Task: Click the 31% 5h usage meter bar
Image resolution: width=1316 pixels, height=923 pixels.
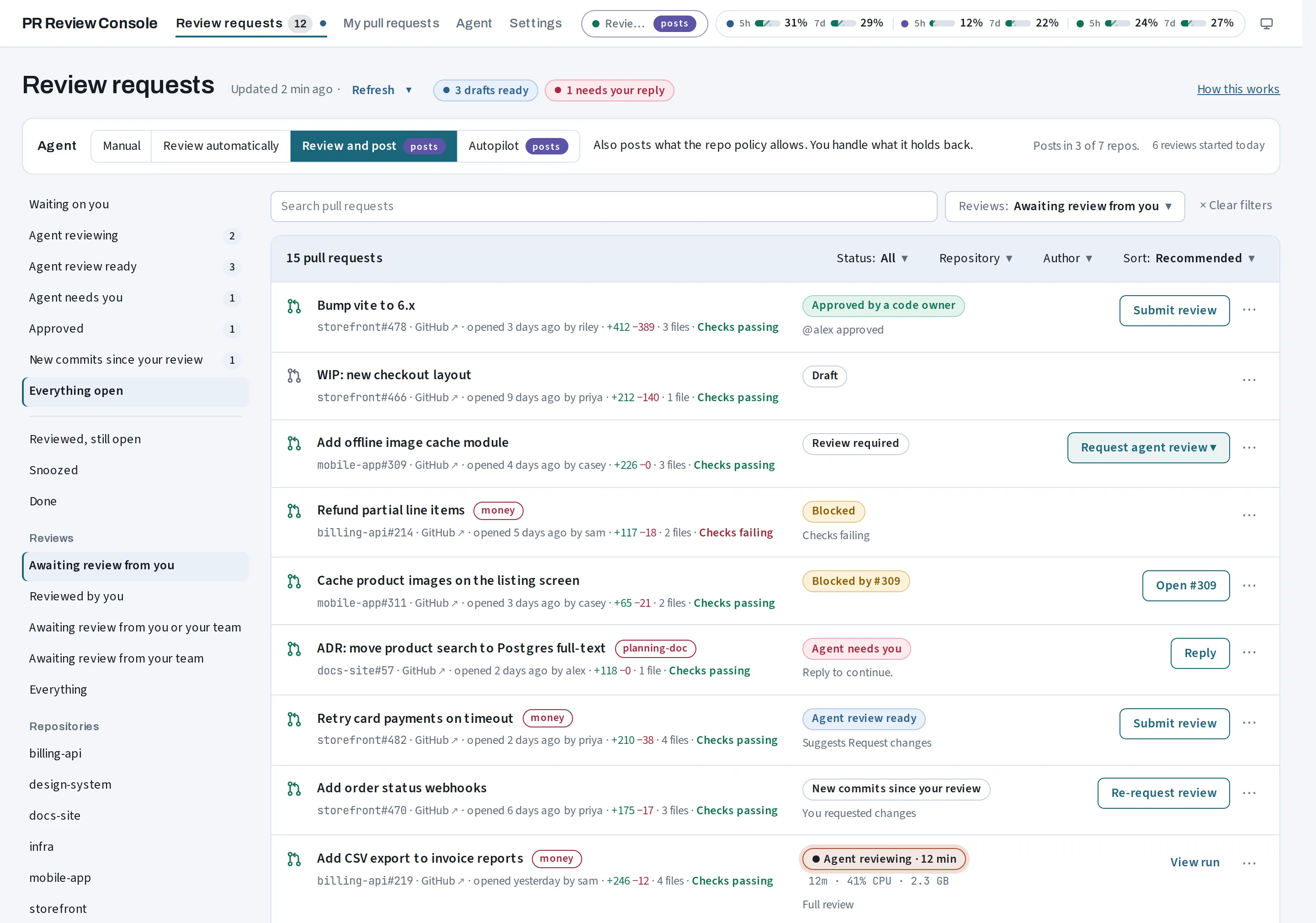Action: coord(768,23)
